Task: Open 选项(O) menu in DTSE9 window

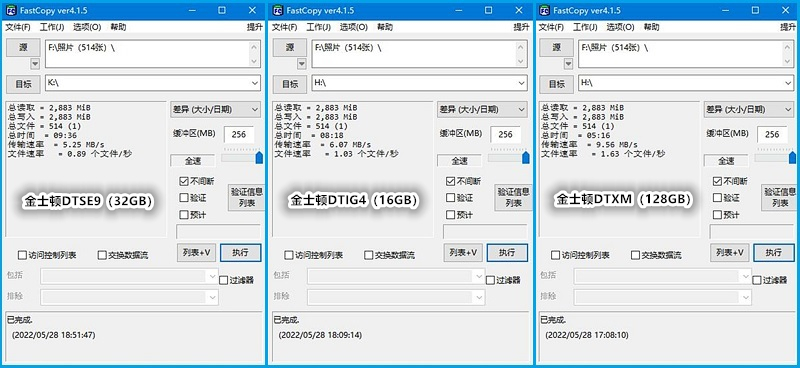Action: click(87, 27)
